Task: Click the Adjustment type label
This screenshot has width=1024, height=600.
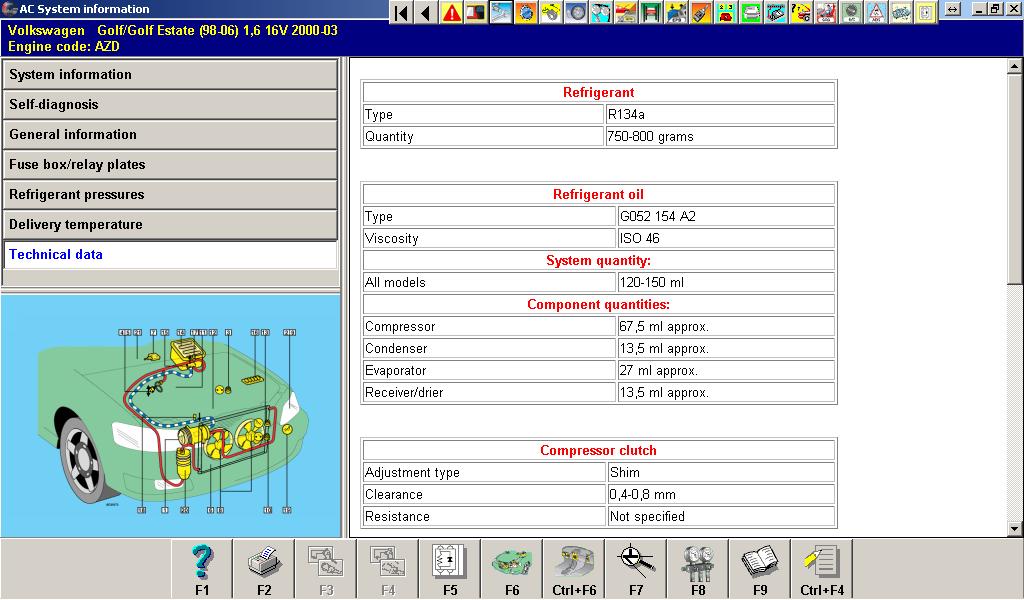Action: [485, 472]
